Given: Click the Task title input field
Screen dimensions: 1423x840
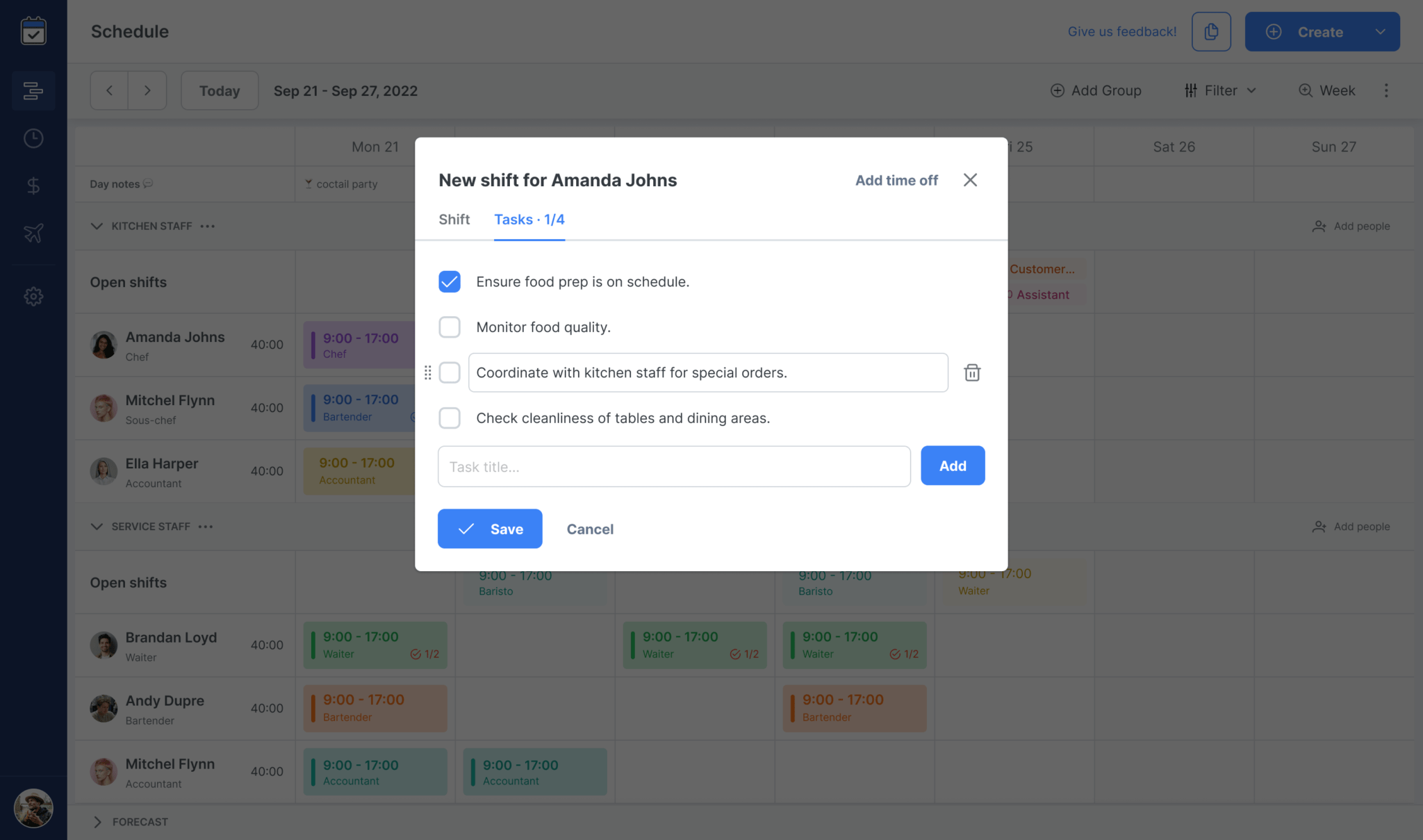Looking at the screenshot, I should (673, 466).
